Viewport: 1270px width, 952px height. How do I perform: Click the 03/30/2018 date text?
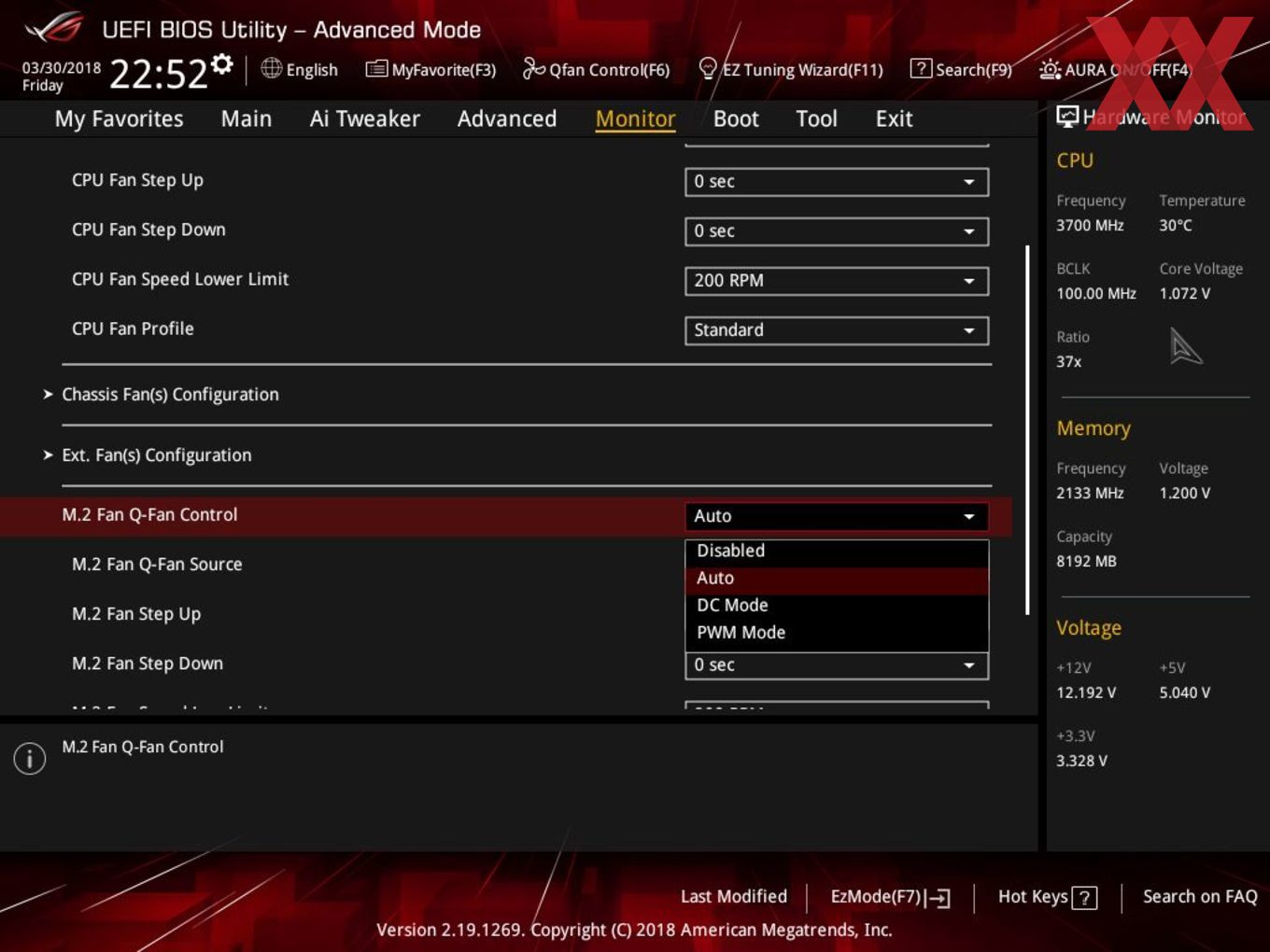[62, 68]
